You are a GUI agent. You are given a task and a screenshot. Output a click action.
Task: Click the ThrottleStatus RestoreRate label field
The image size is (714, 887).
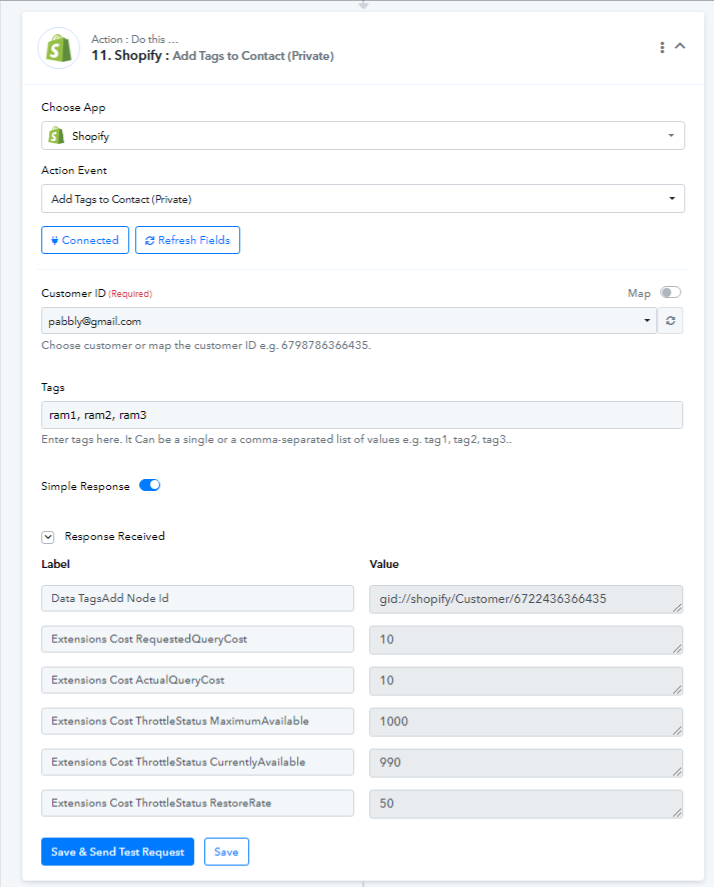(197, 803)
